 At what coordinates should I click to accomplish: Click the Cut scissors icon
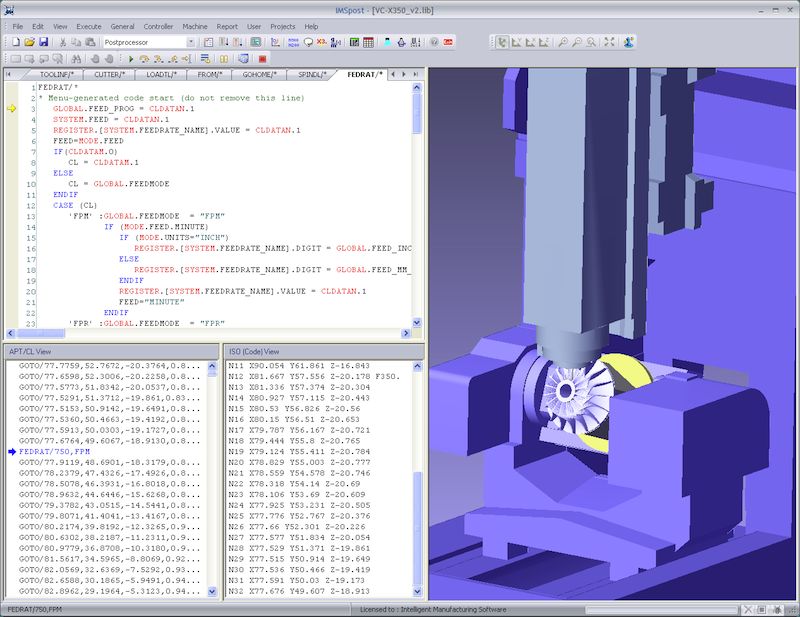[x=63, y=42]
